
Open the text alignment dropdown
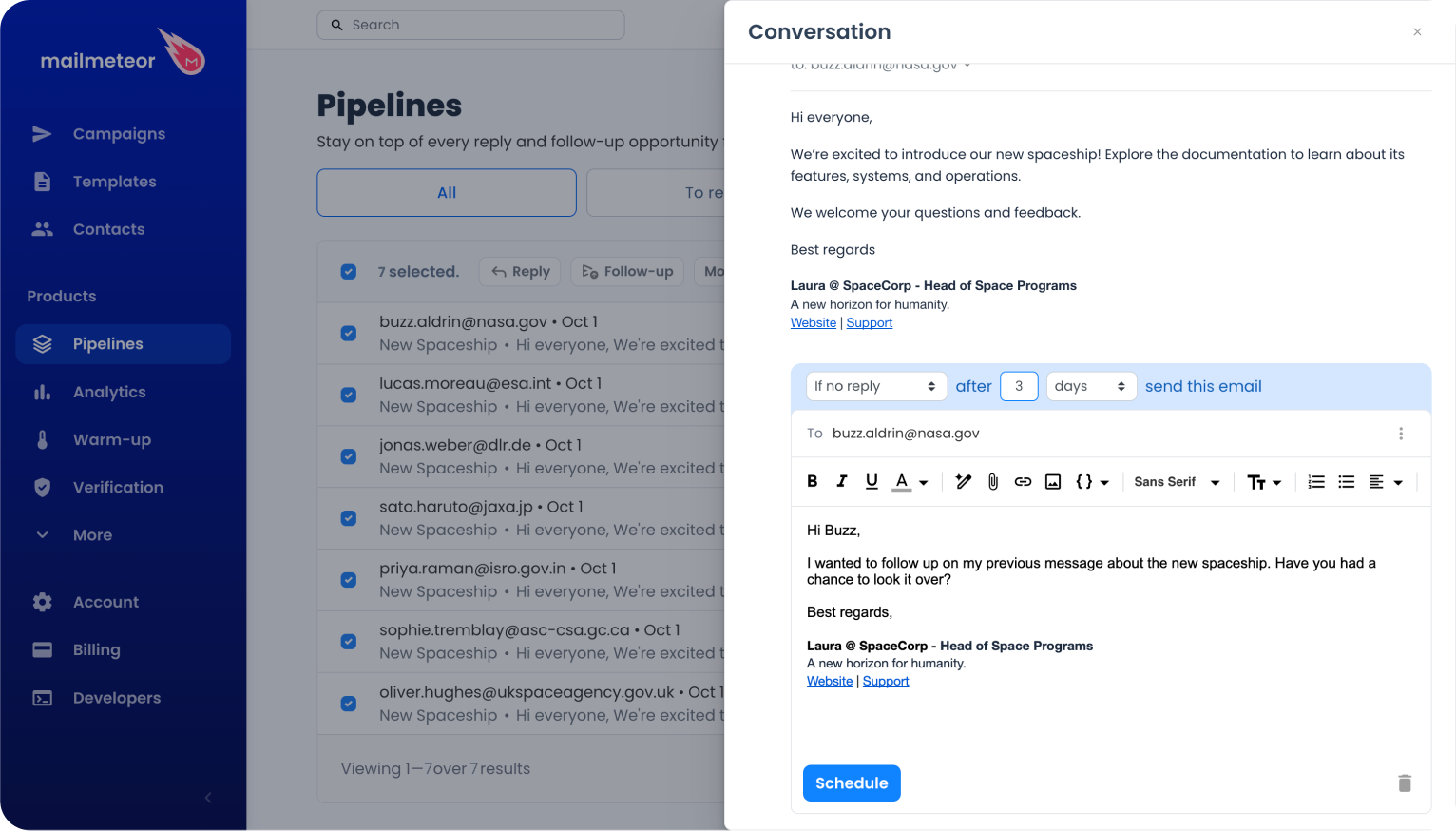point(1386,482)
